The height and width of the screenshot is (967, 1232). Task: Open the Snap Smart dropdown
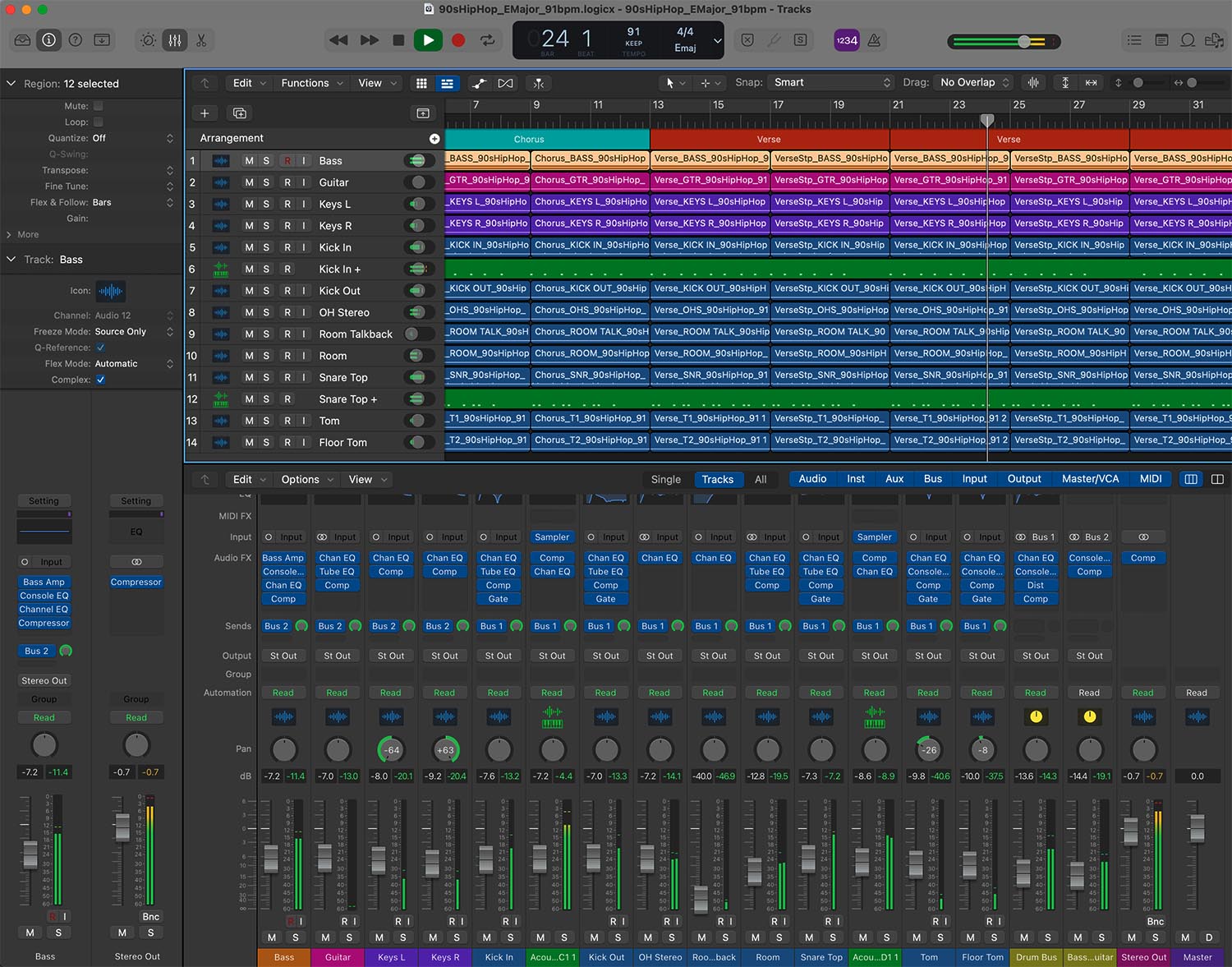[x=830, y=82]
